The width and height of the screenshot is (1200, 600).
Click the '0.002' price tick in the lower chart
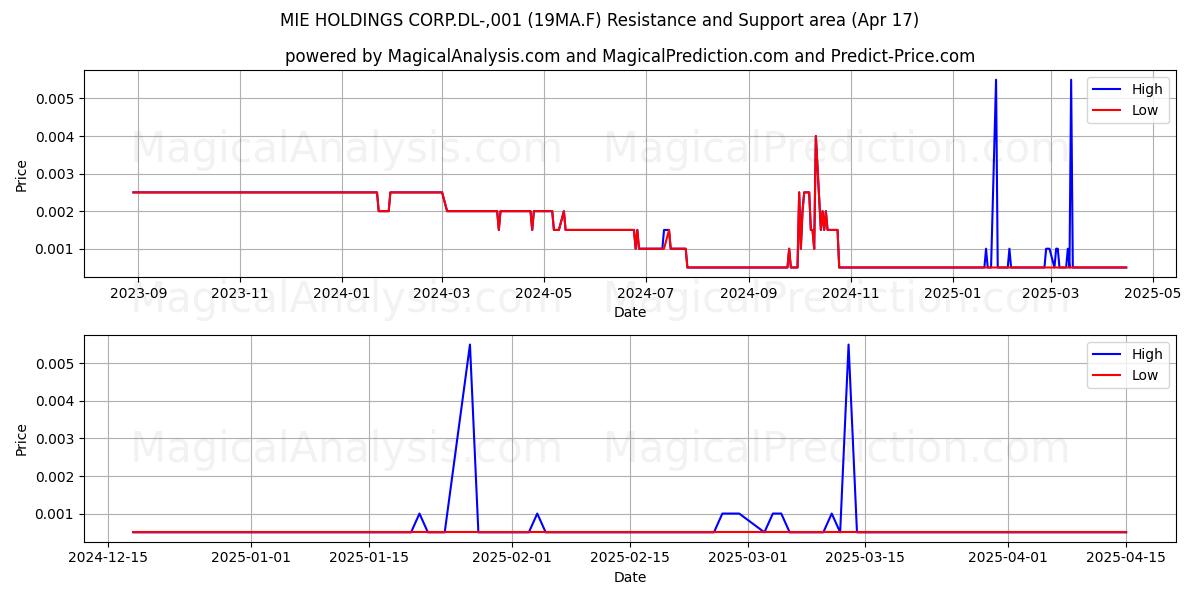56,476
